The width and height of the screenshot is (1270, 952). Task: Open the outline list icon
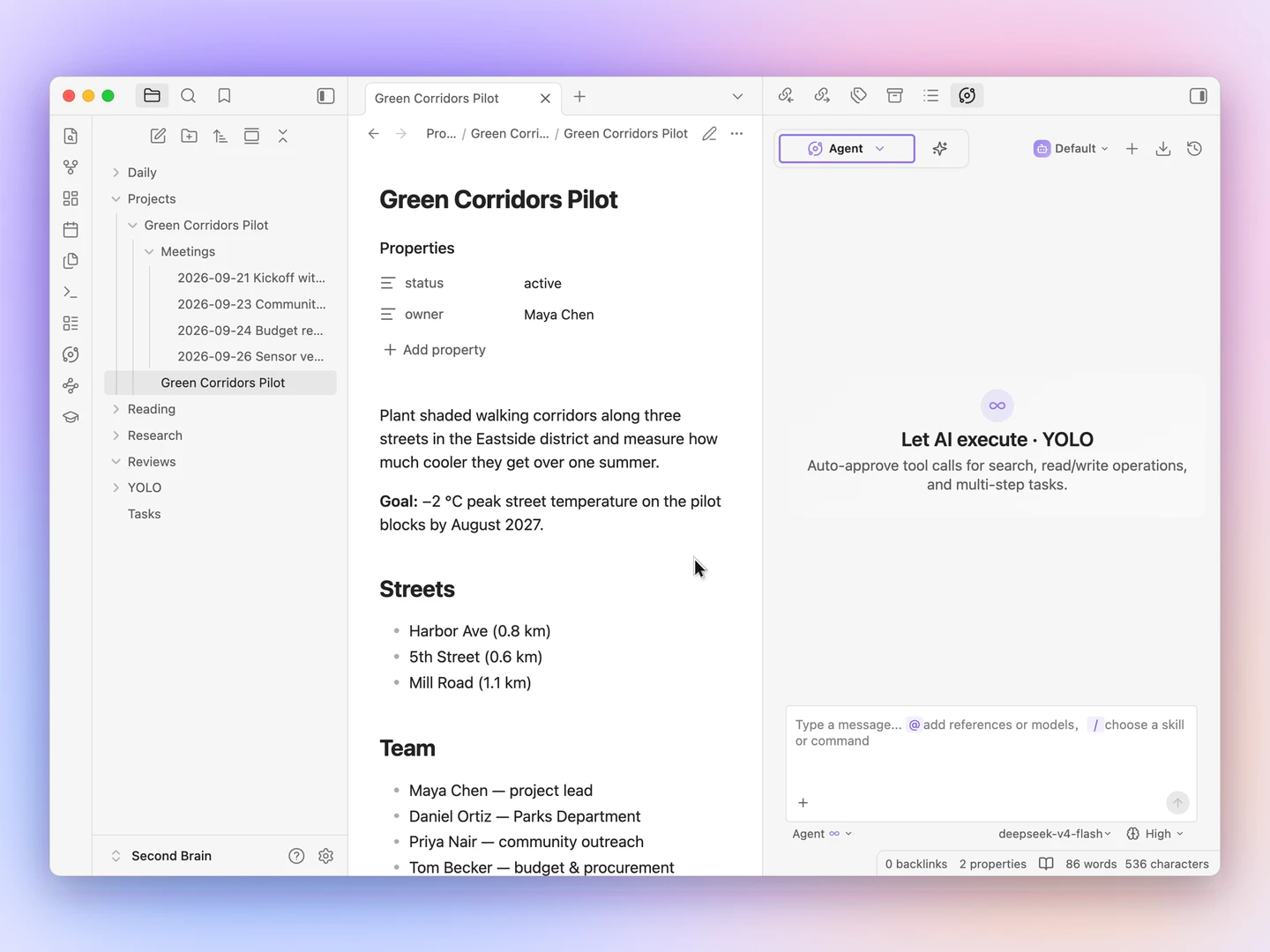point(930,95)
